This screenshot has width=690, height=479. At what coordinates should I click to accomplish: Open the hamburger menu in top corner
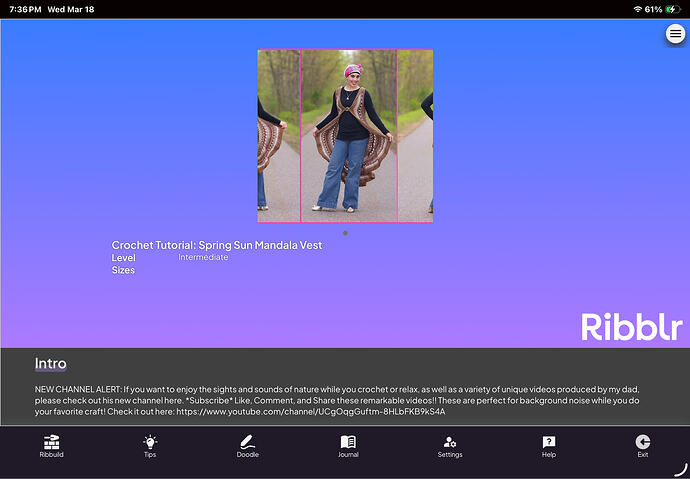point(675,34)
